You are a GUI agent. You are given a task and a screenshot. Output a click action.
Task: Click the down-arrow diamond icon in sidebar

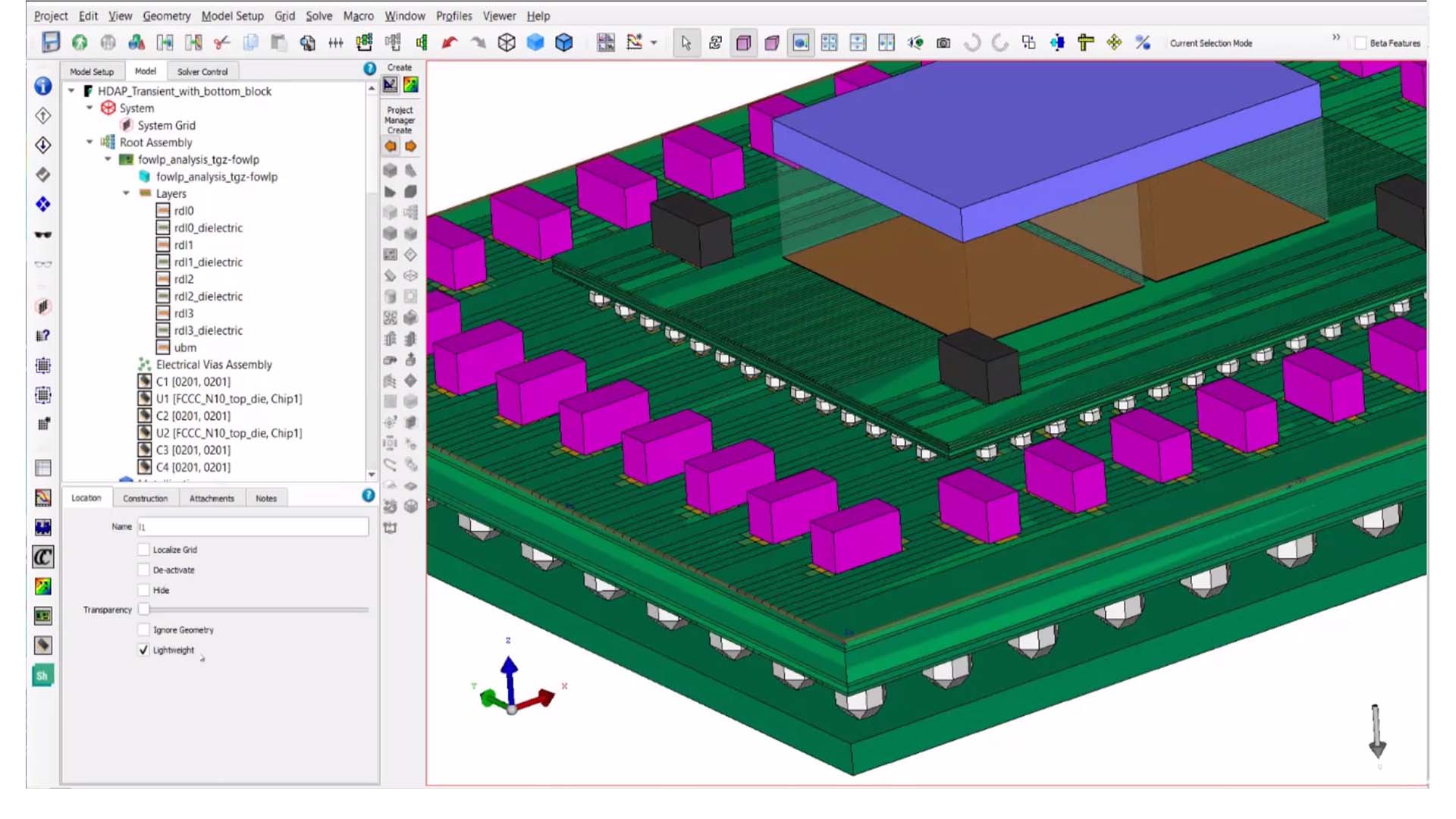(x=43, y=146)
